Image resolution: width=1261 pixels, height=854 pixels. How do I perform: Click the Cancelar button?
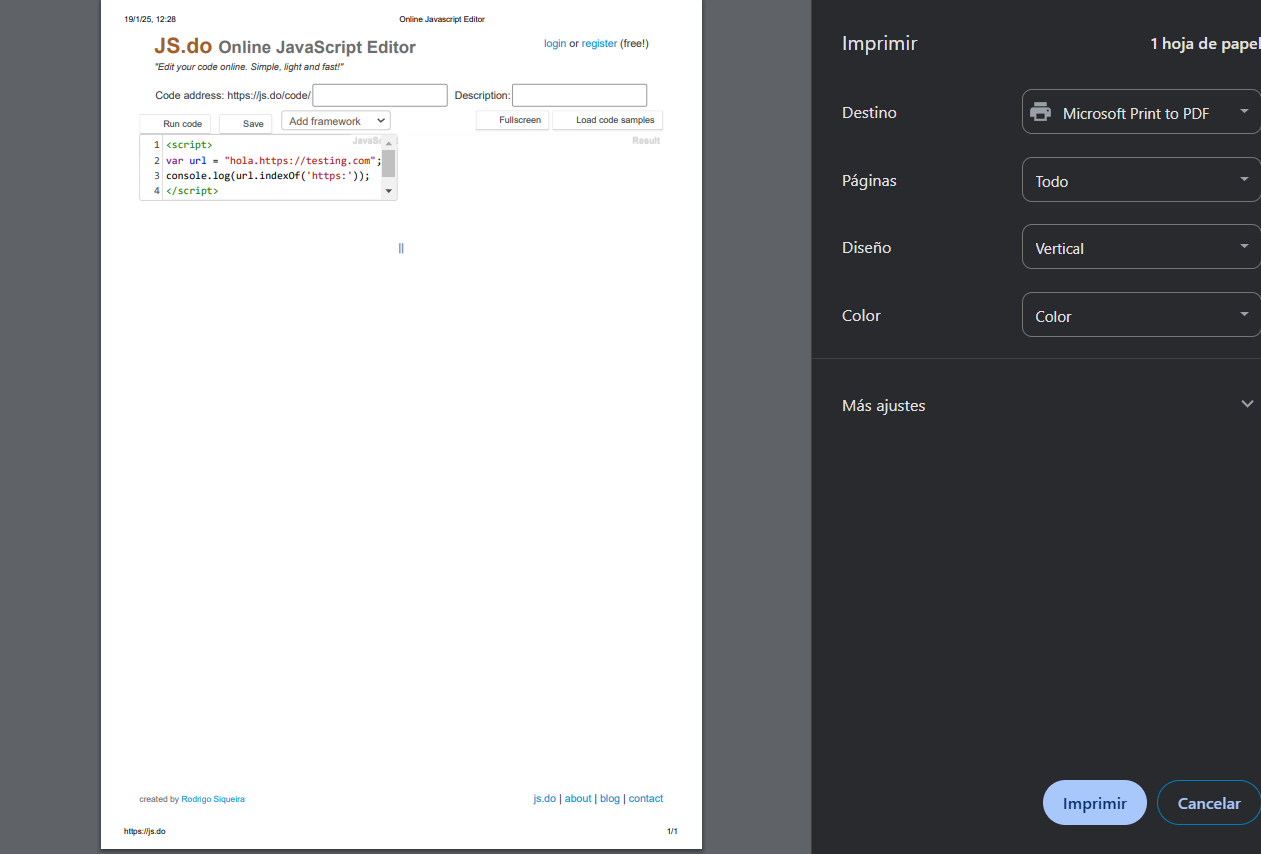(x=1209, y=803)
